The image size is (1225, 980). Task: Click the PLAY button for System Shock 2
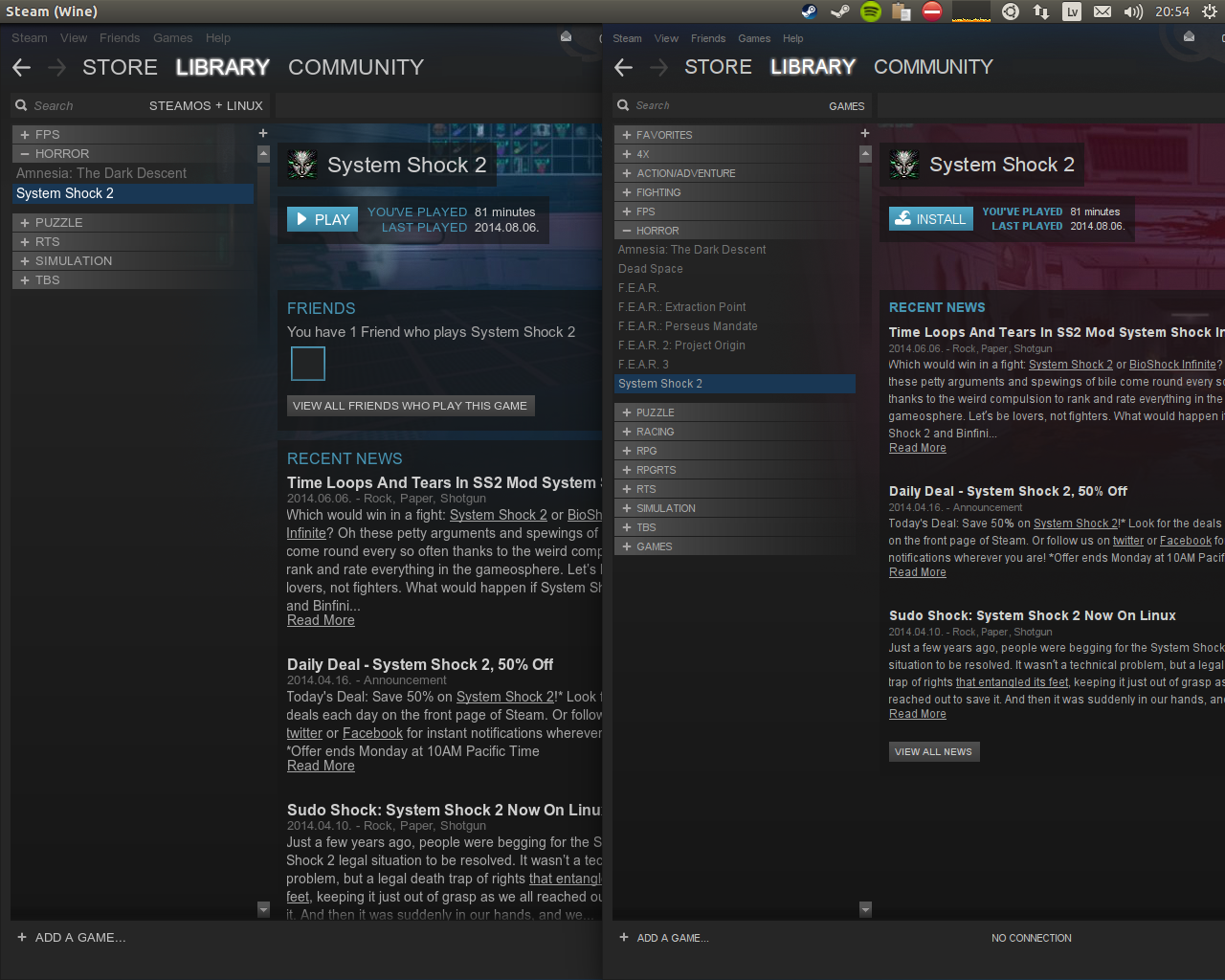[x=323, y=219]
